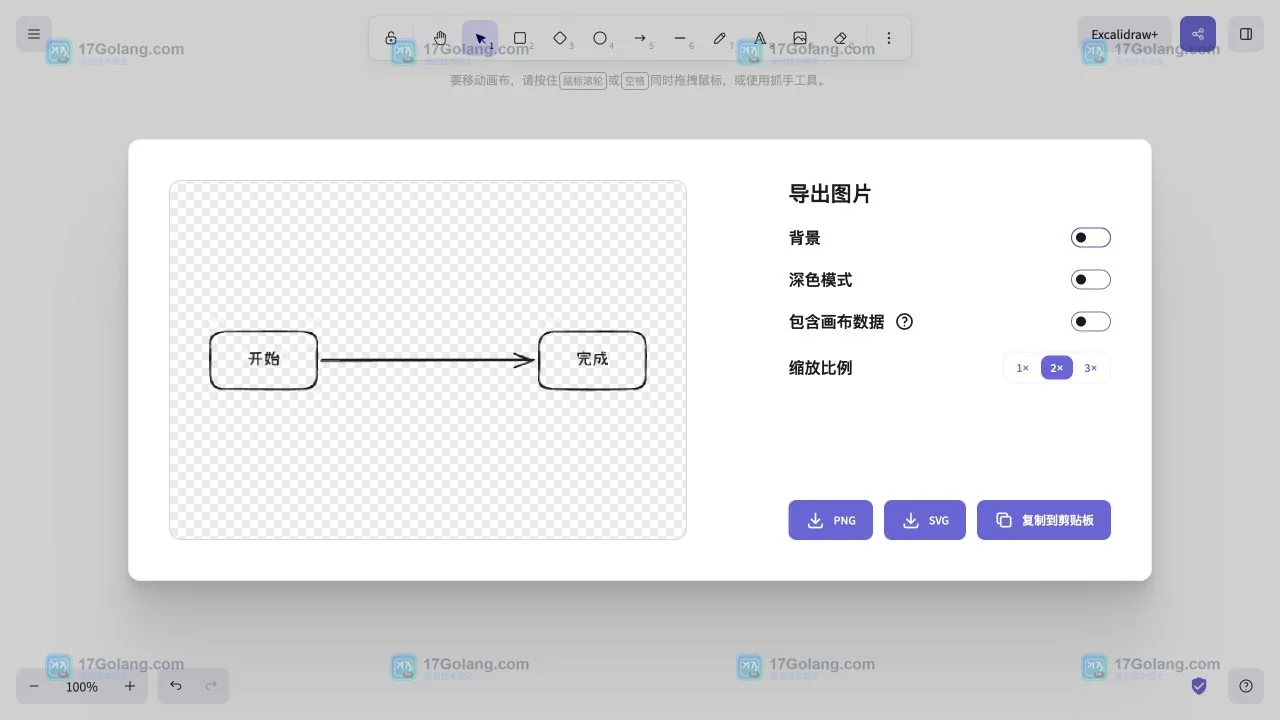Select 2× scale option
This screenshot has height=720, width=1280.
click(1057, 368)
